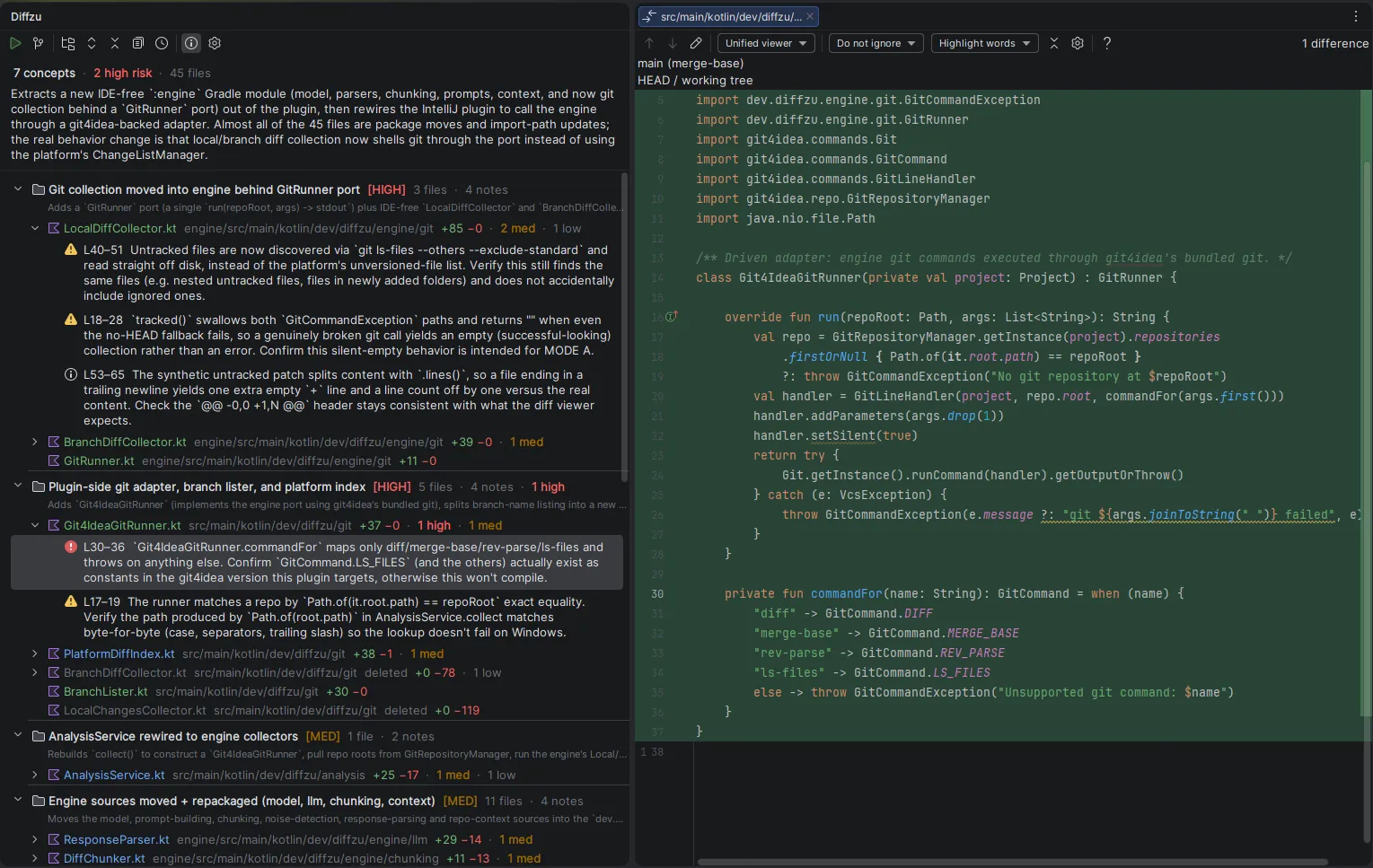
Task: Select the L30–36 commandFor note
Action: (x=317, y=563)
